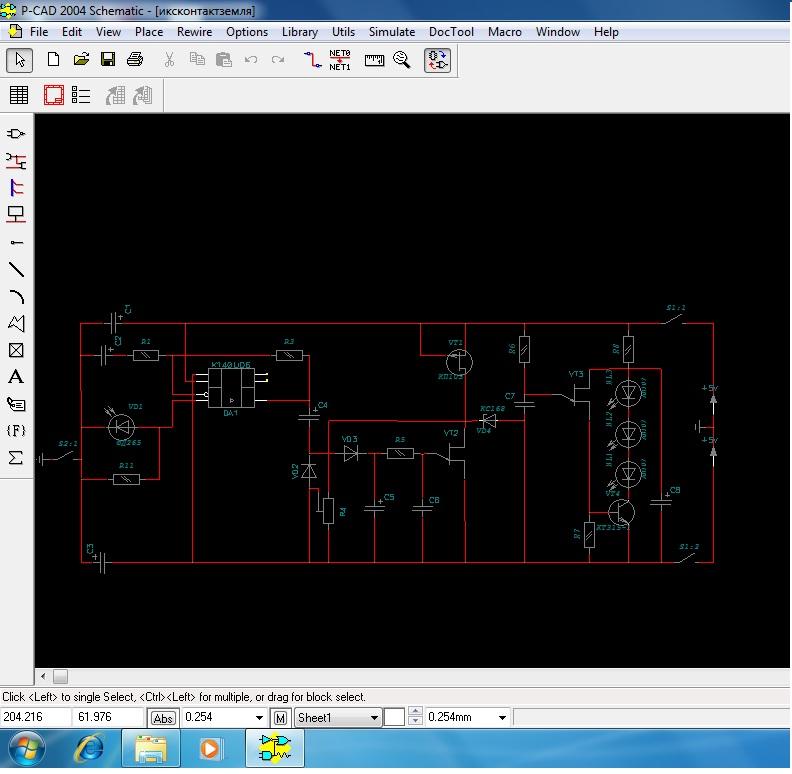The height and width of the screenshot is (774, 792).
Task: Open the Rewire menu
Action: (x=194, y=32)
